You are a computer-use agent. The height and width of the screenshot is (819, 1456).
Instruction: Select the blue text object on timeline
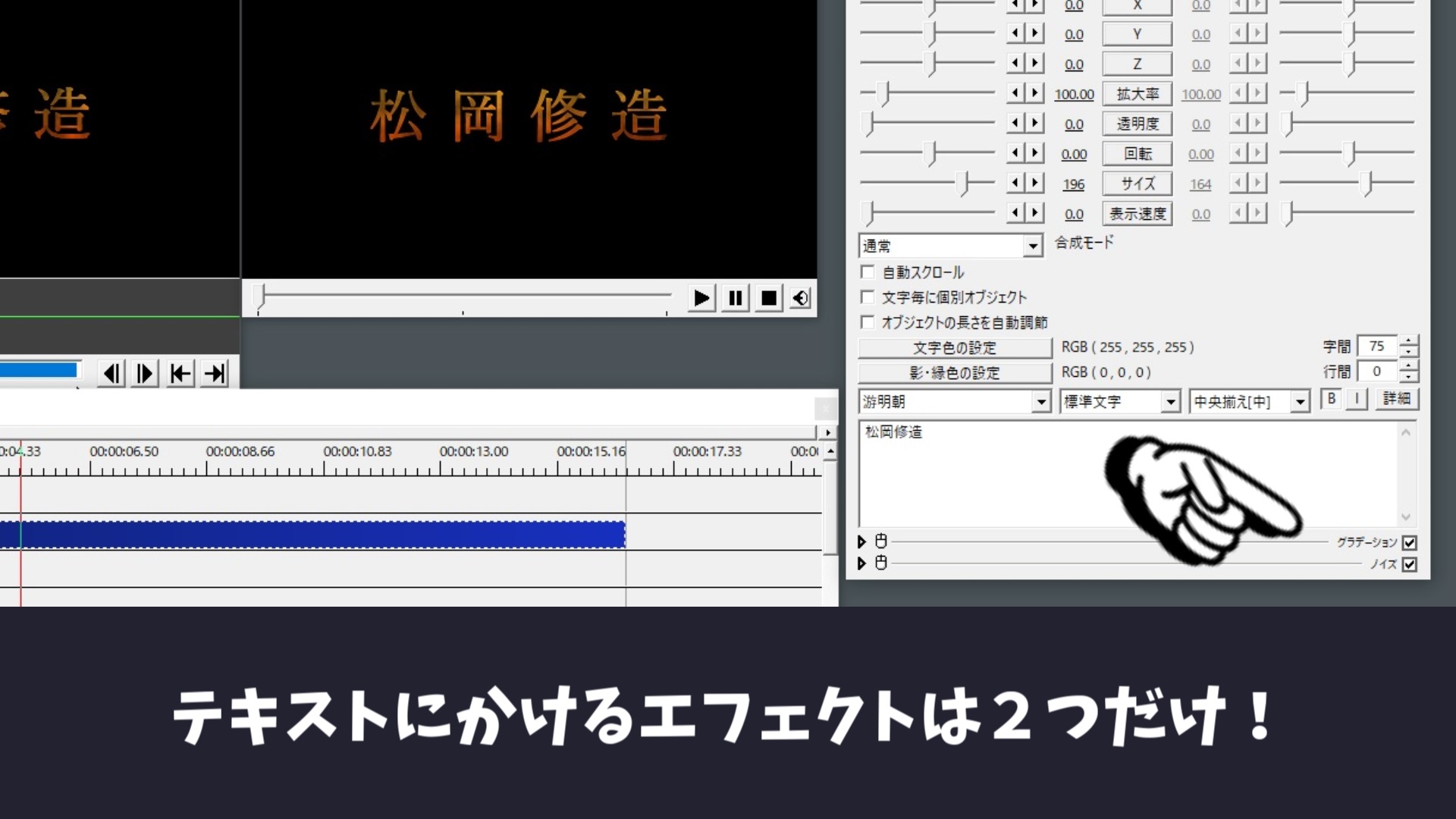pos(312,535)
